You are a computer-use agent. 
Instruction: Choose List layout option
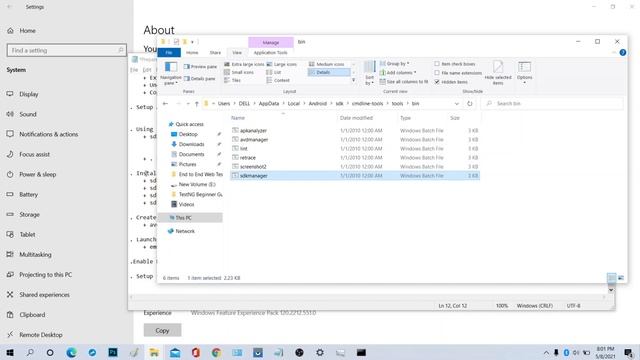point(274,72)
